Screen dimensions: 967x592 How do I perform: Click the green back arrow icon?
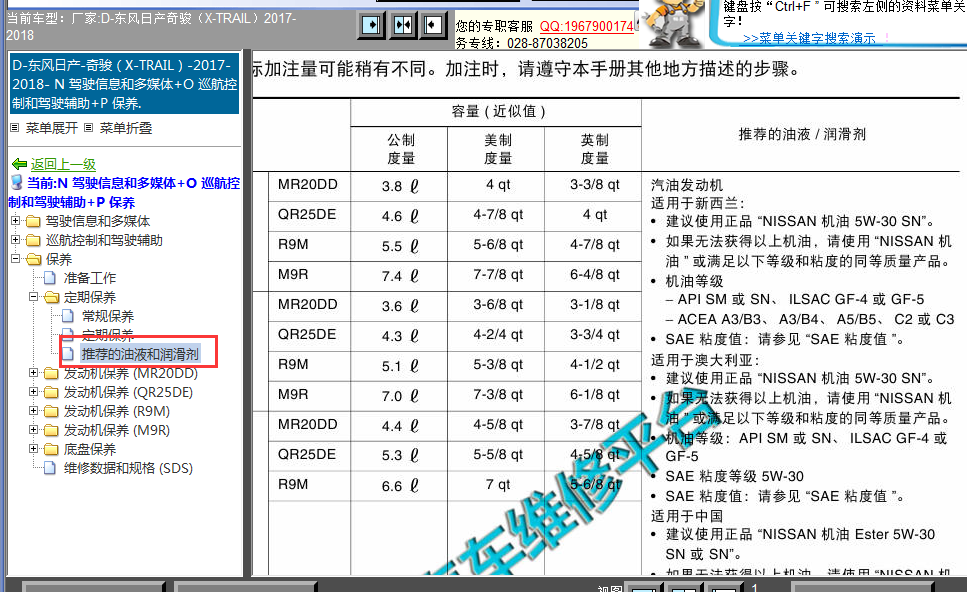[x=20, y=164]
